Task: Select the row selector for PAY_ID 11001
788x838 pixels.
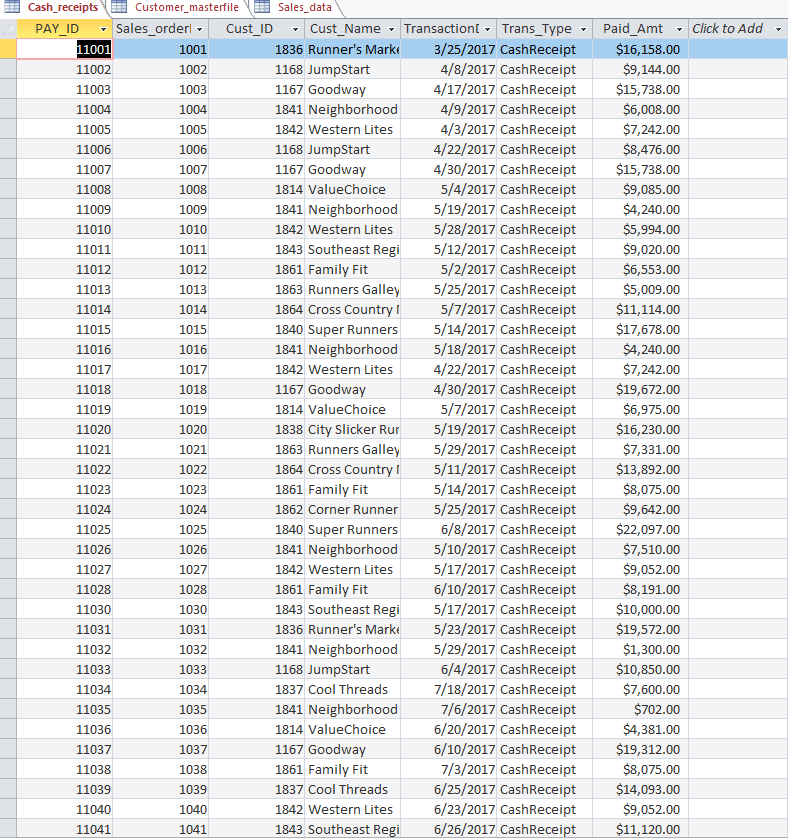Action: [8, 49]
